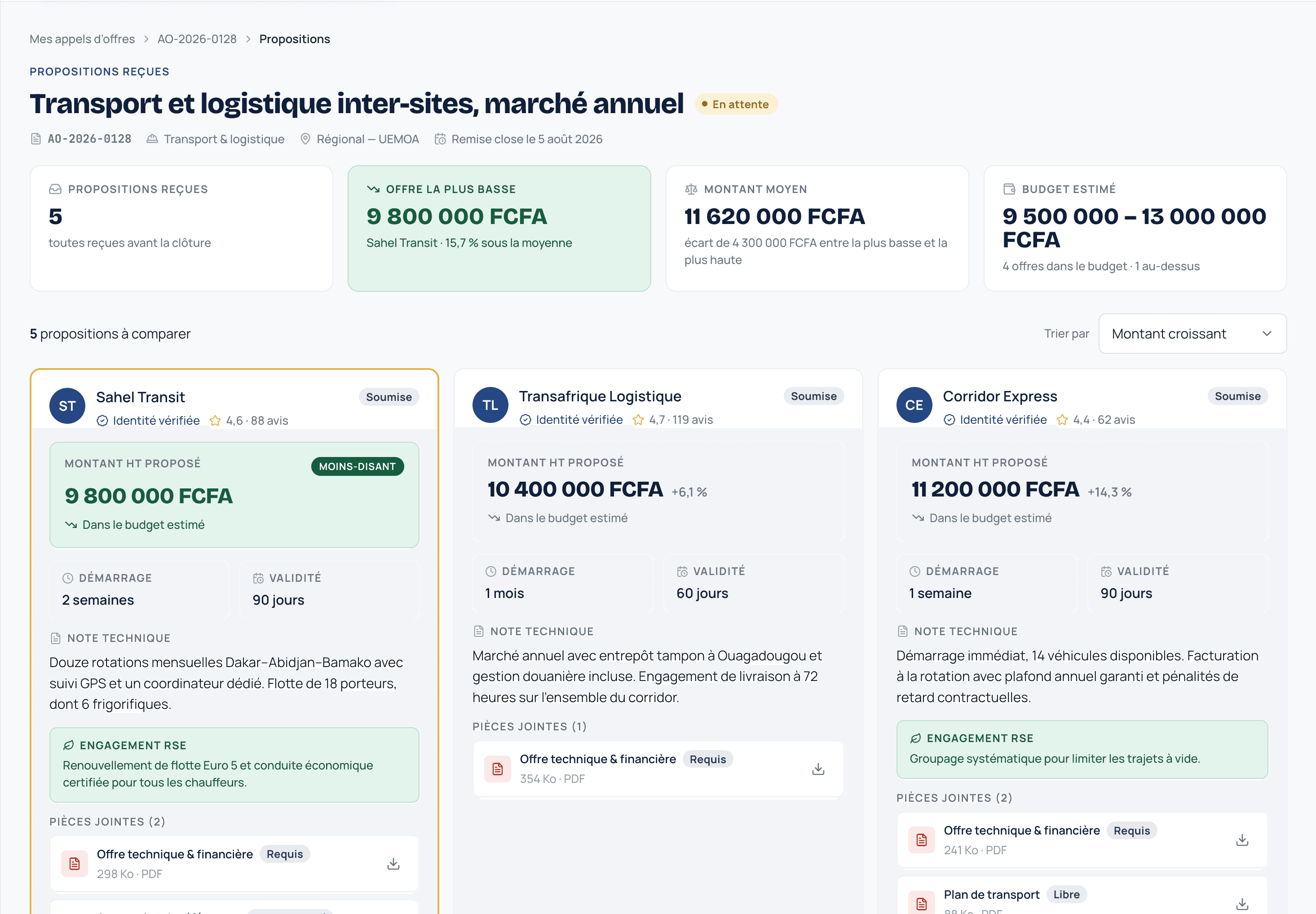Screen dimensions: 1316x914
Task: Click the document icon beside Corridor Express's Note technique
Action: pyautogui.click(x=902, y=631)
